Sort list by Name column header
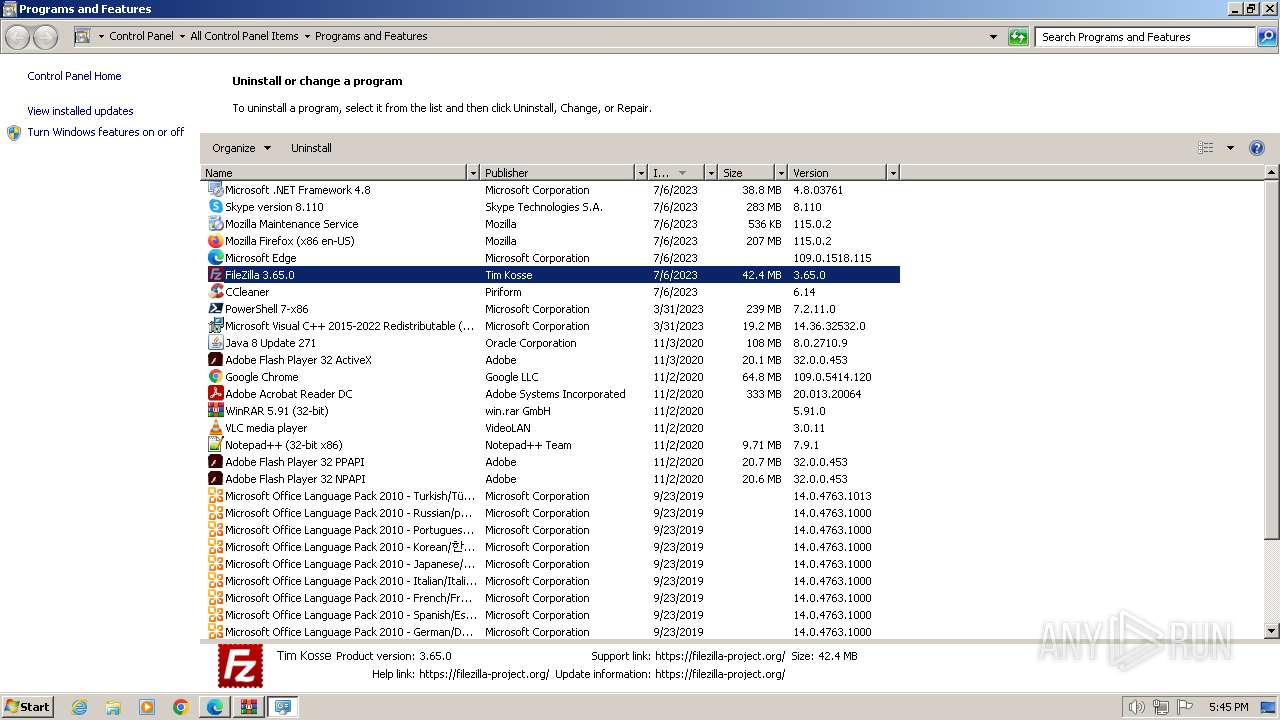 (x=334, y=173)
